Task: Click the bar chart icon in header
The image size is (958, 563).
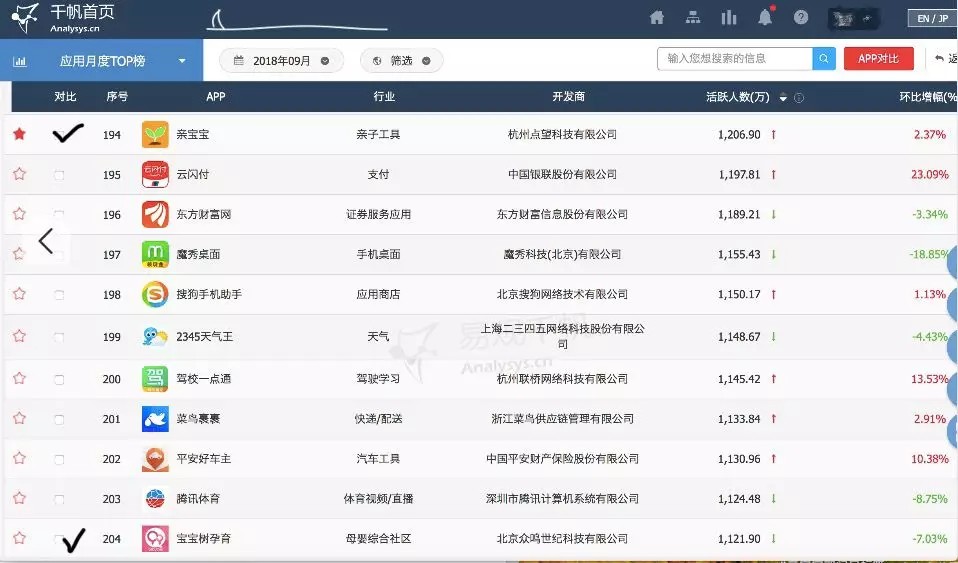Action: 729,17
